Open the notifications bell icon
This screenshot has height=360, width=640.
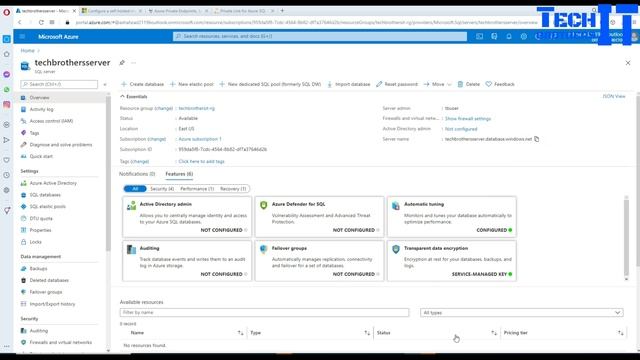509,37
